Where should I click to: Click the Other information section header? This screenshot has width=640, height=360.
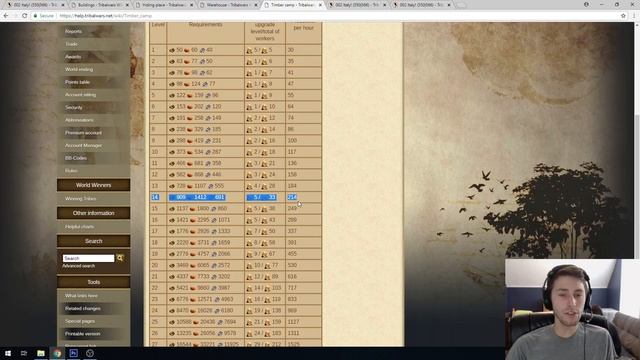tap(93, 213)
